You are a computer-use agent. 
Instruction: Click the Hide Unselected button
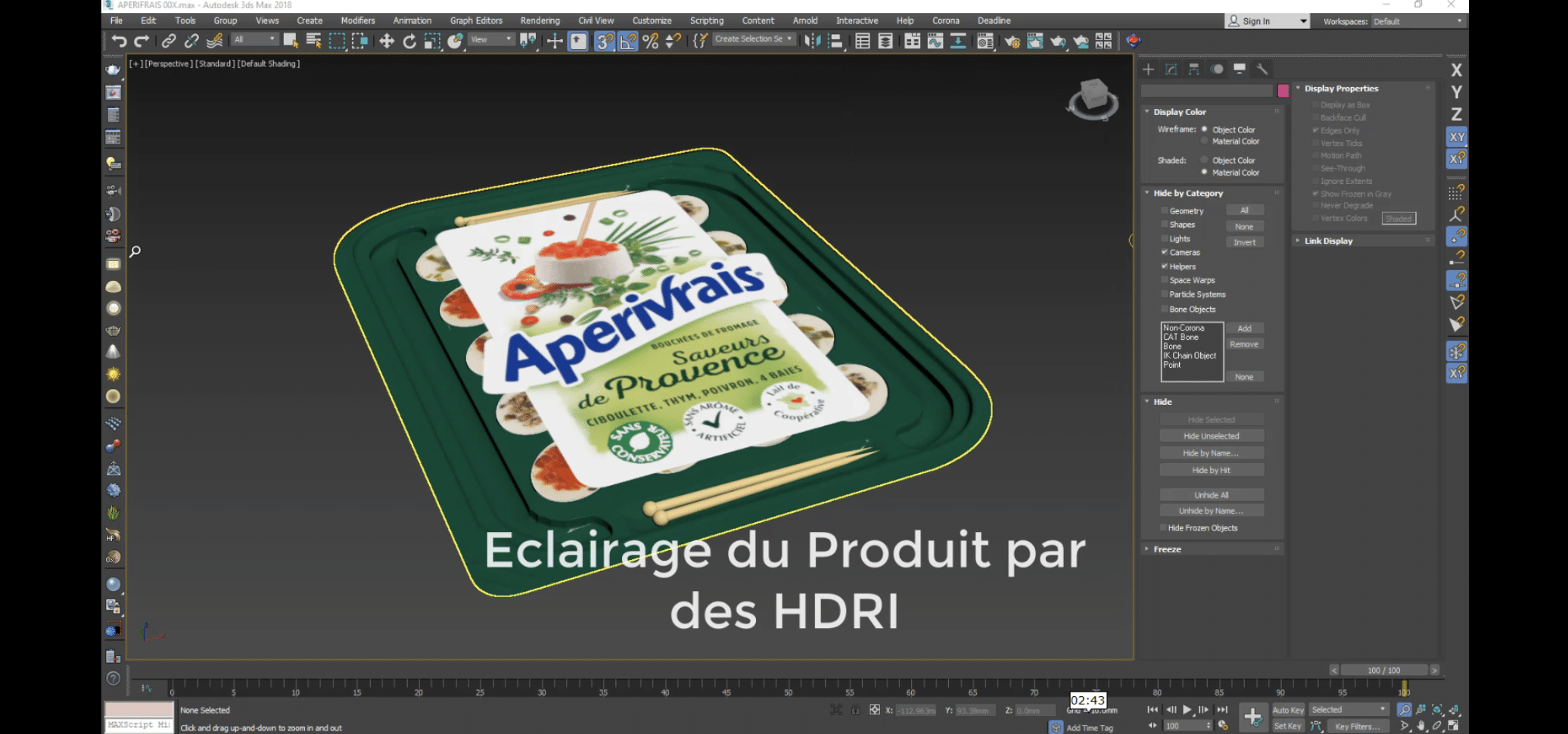coord(1212,436)
